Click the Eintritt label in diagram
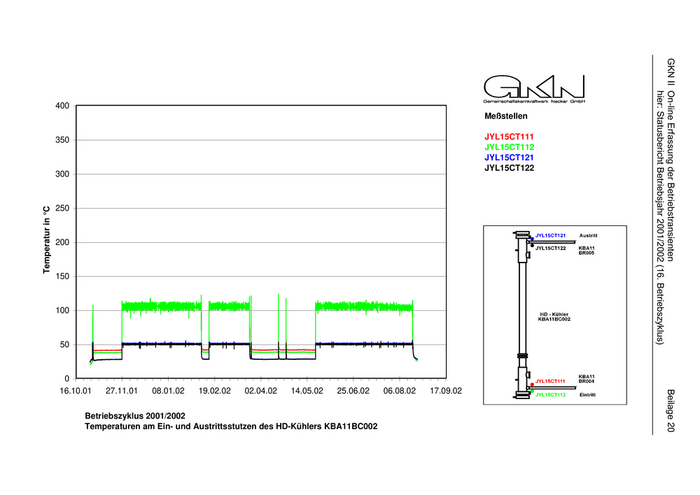This screenshot has width=700, height=495. tap(588, 395)
